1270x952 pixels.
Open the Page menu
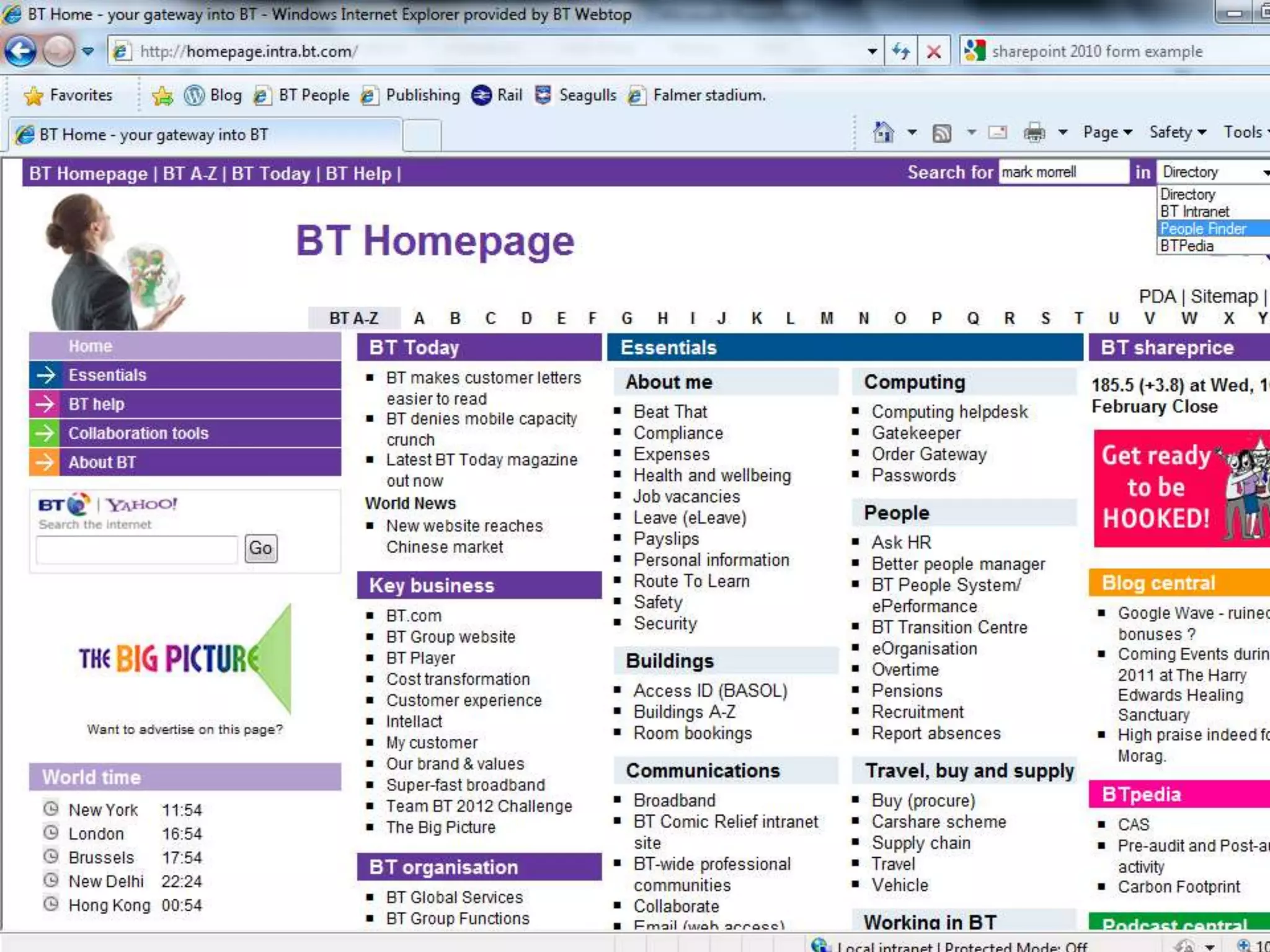(1108, 132)
